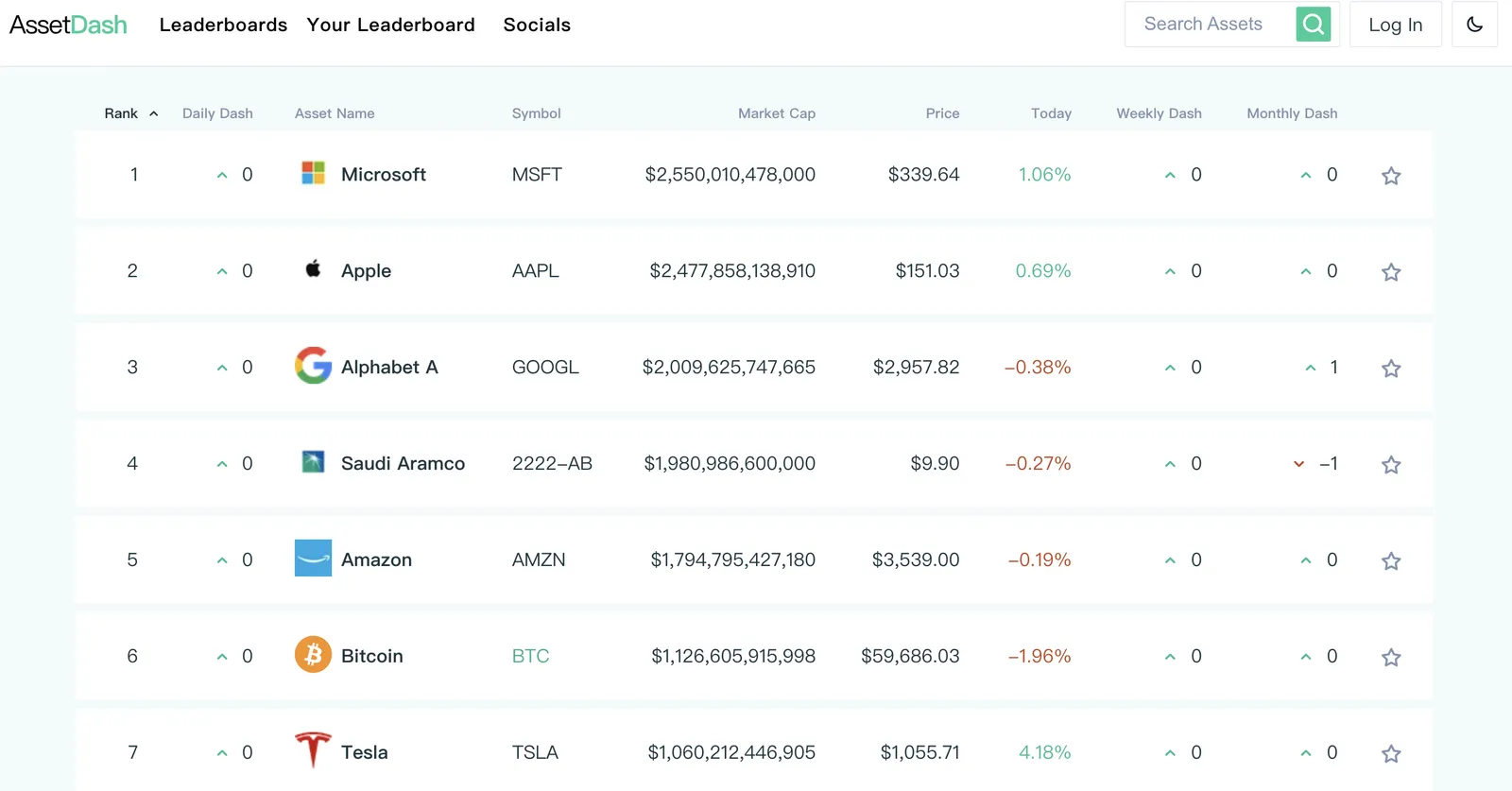
Task: Click the AssetDash logo
Action: (x=68, y=25)
